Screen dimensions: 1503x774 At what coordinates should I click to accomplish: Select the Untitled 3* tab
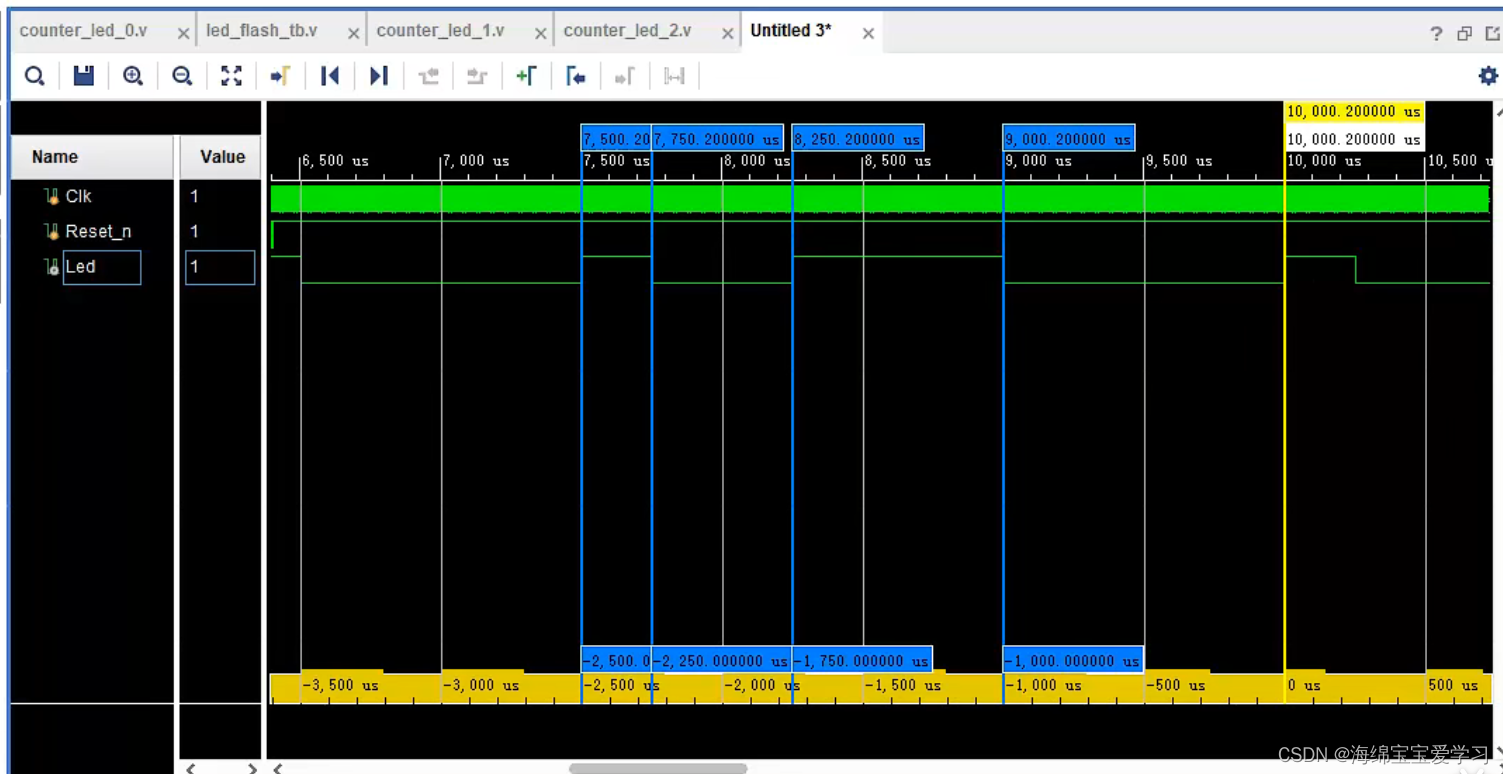pos(791,31)
